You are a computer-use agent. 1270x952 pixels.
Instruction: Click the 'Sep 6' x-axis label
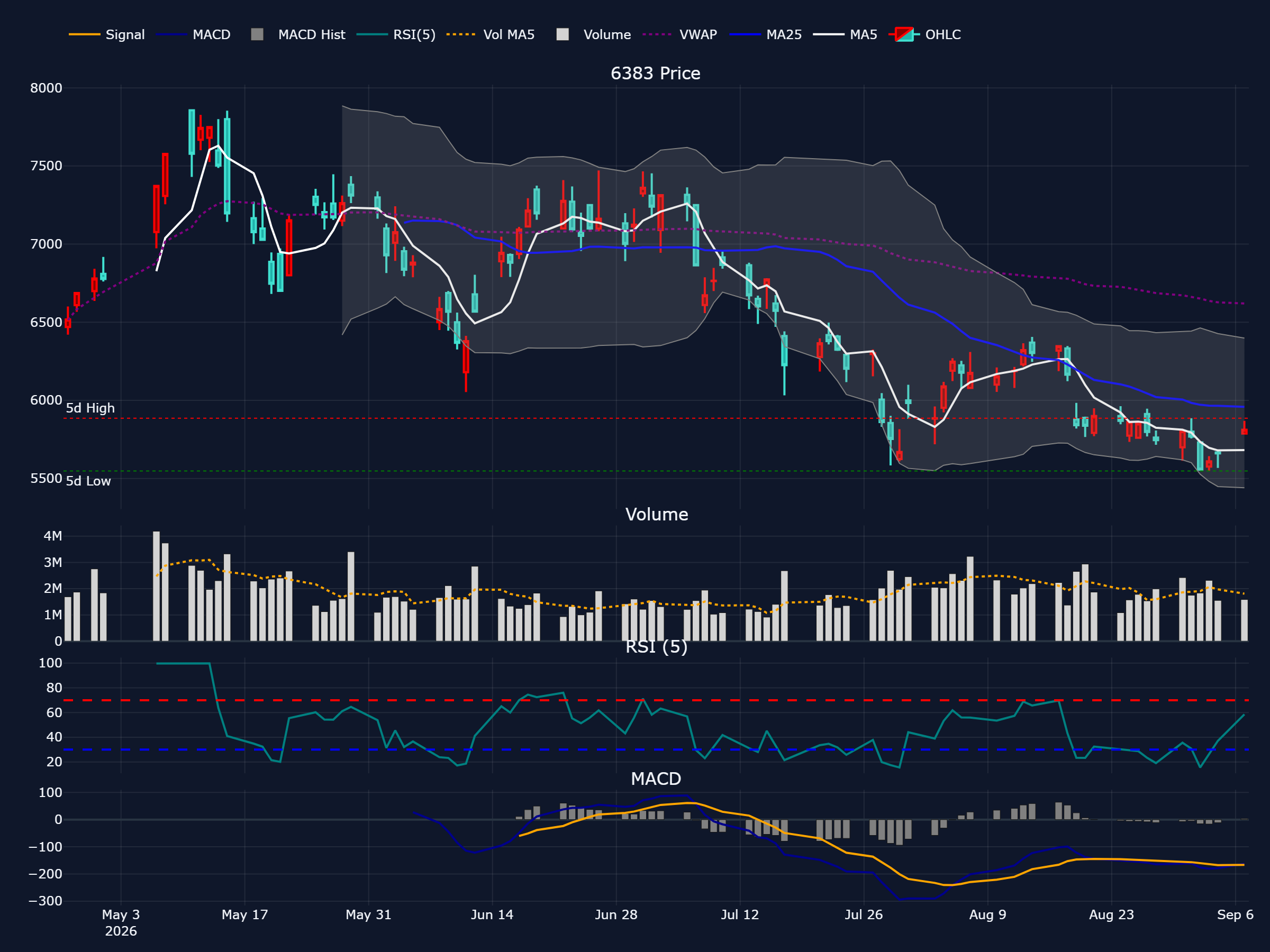(1235, 914)
